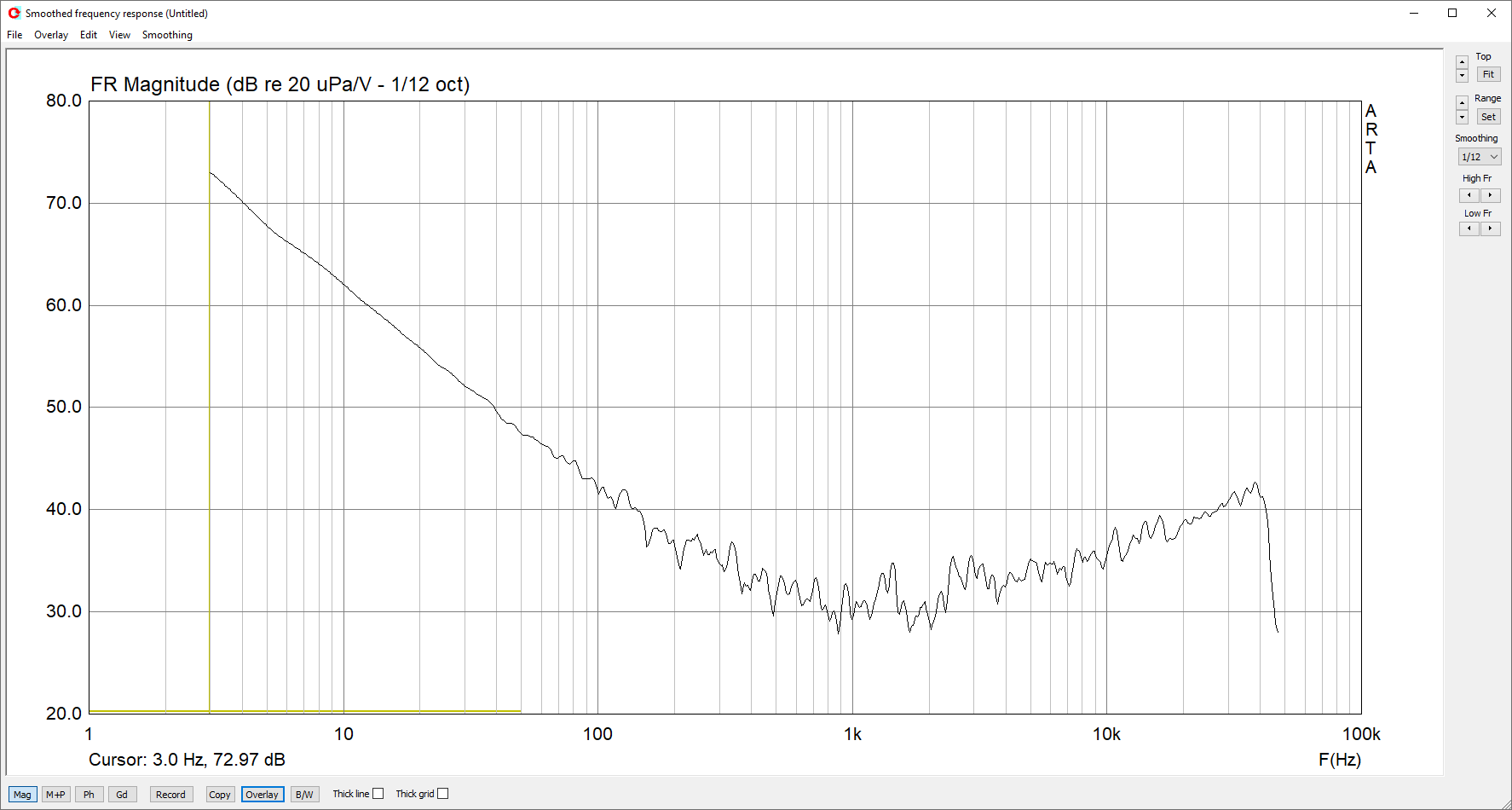Close the Smoothed frequency response window
1512x810 pixels.
(x=1492, y=13)
